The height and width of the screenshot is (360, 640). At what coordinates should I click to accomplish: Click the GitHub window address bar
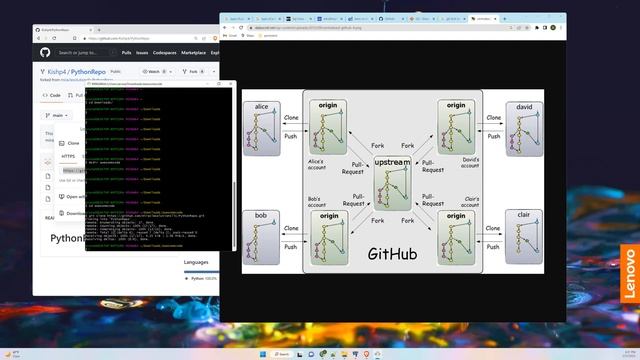click(x=139, y=38)
